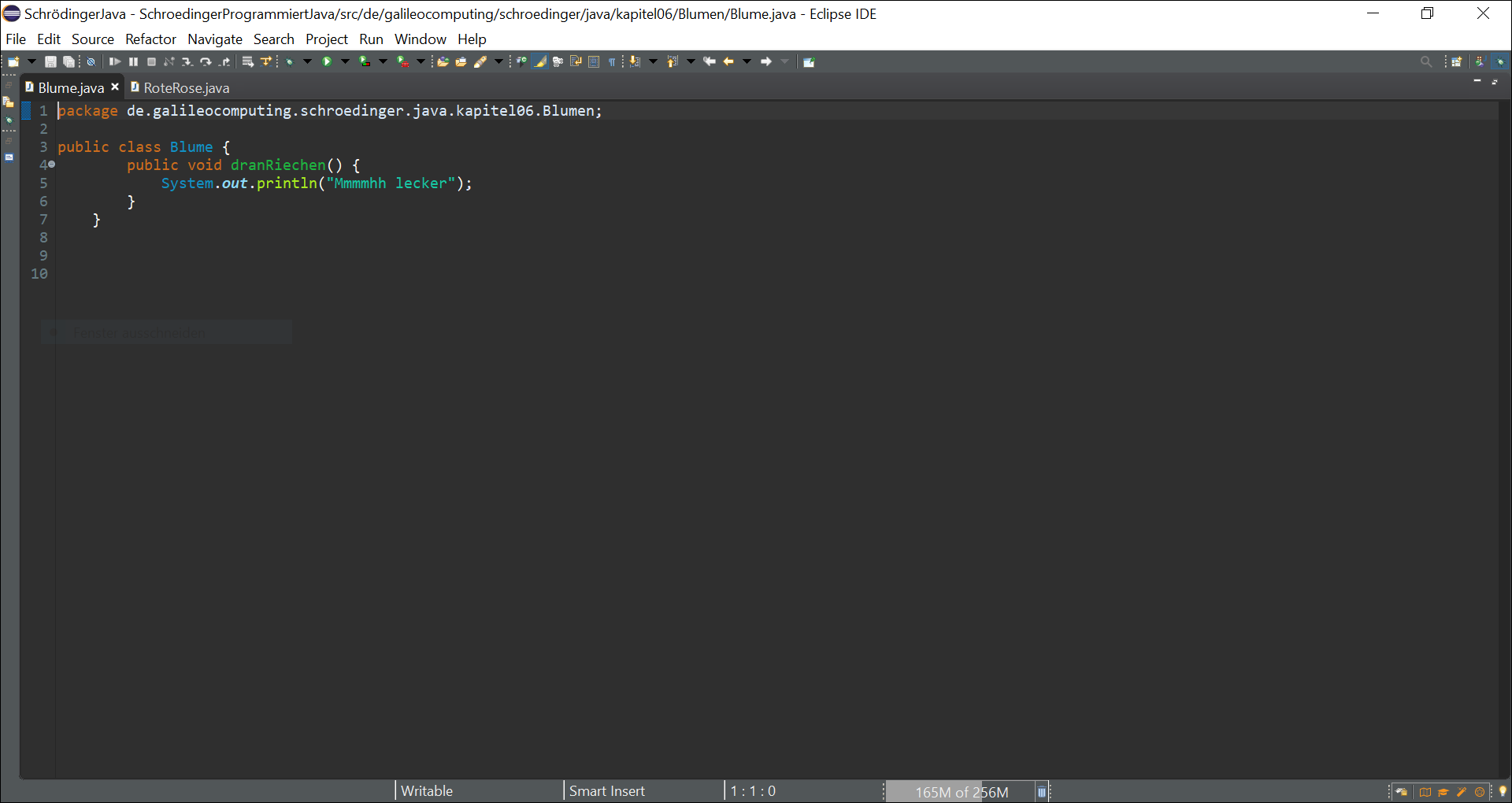
Task: Toggle Show Whitespace Characters
Action: point(613,61)
